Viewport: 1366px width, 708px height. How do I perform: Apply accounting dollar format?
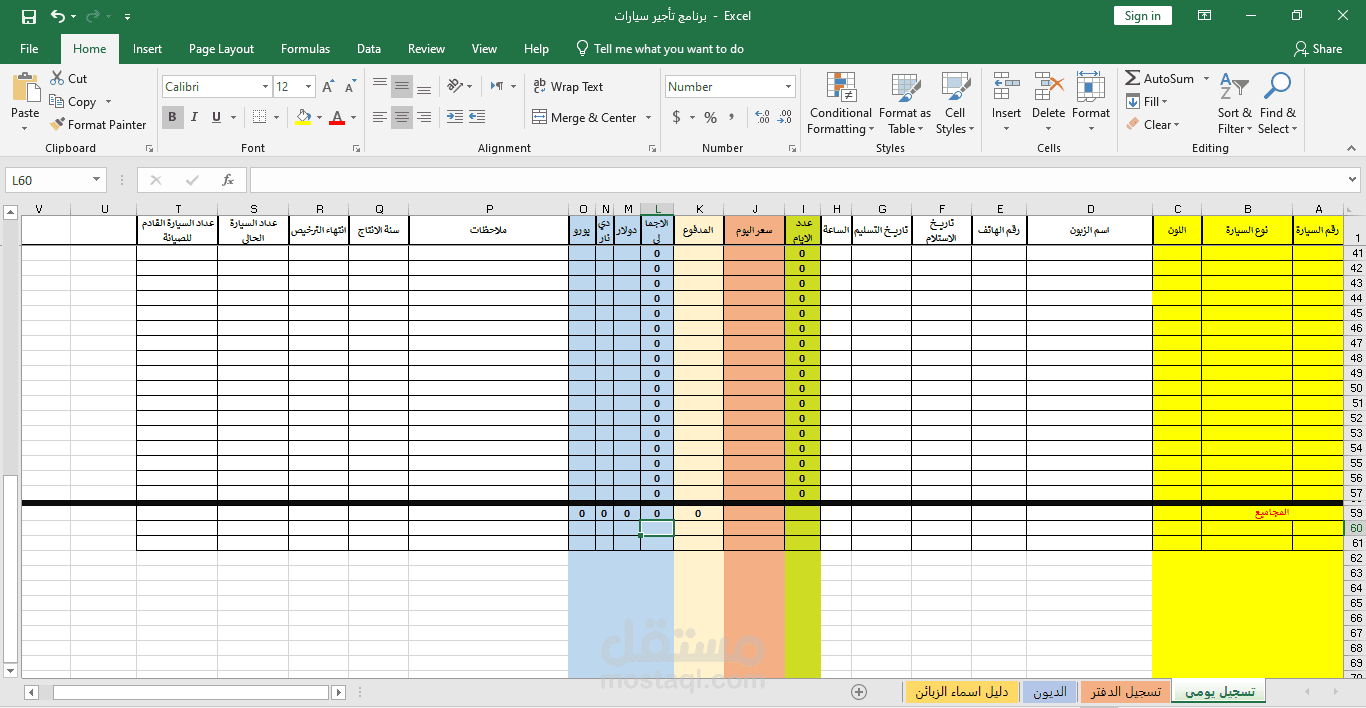tap(677, 118)
